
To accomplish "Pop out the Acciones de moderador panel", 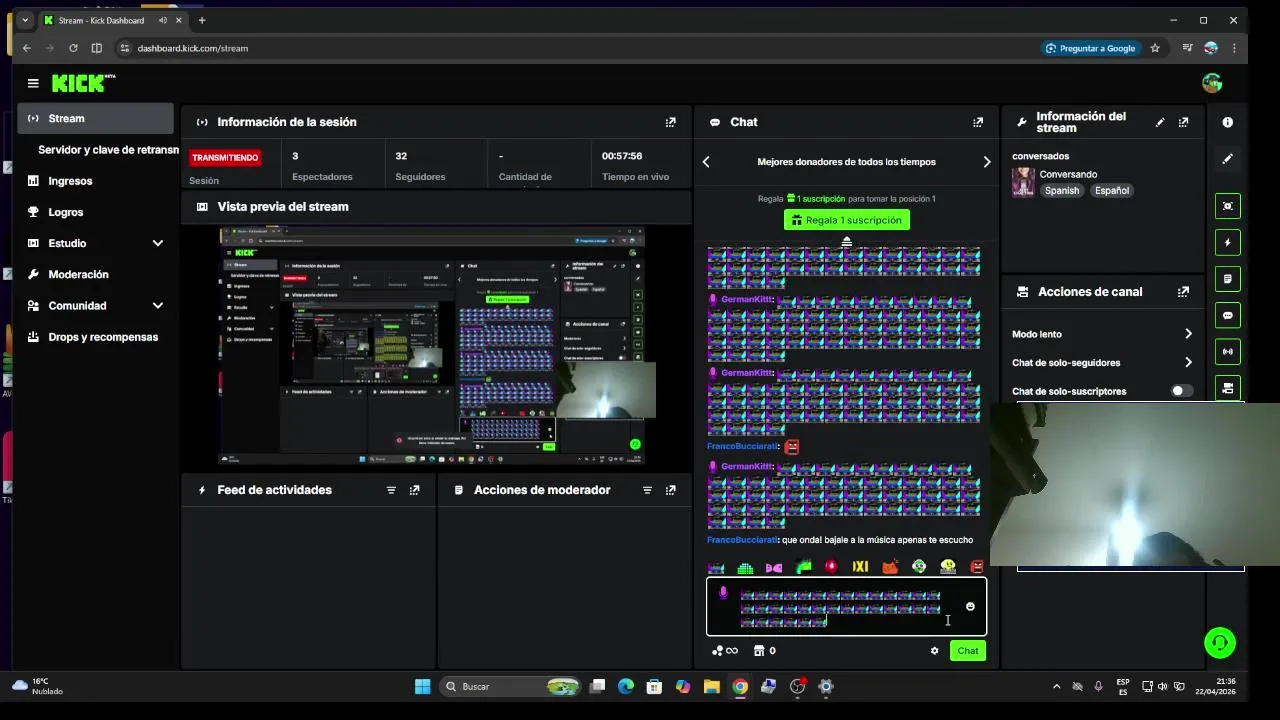I will coord(670,490).
